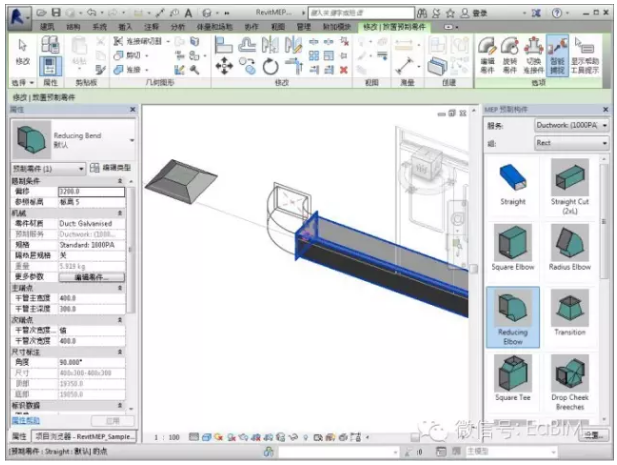Screen dimensions: 617x465
Task: Open the 建筑 ribbon tab
Action: coord(47,27)
